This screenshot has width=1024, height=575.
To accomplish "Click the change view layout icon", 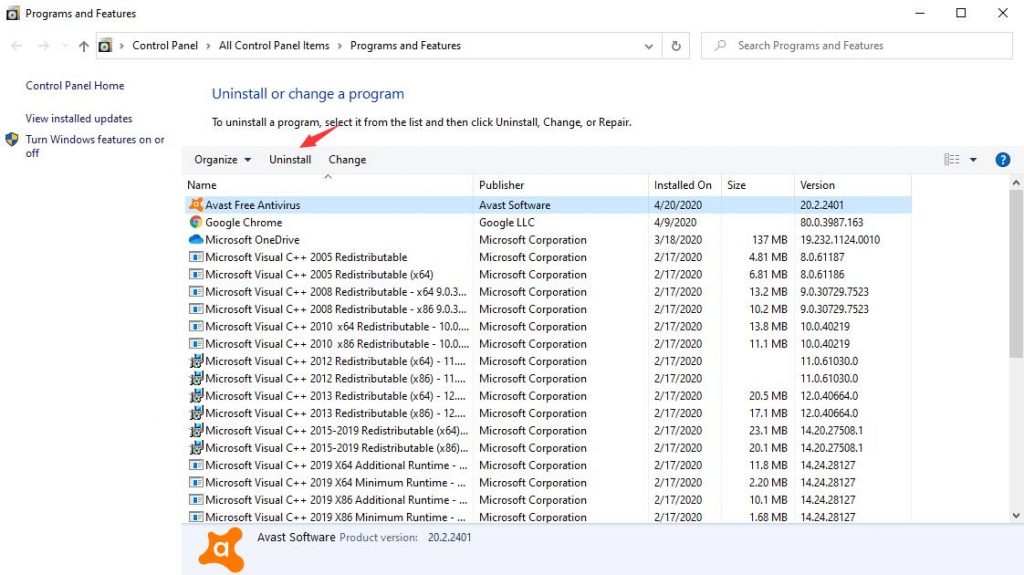I will point(952,159).
